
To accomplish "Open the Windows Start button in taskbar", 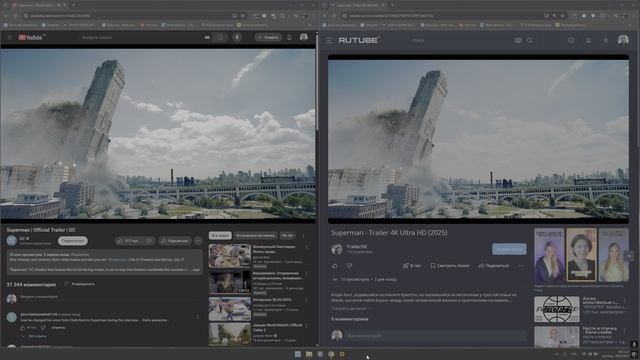I will click(x=298, y=354).
